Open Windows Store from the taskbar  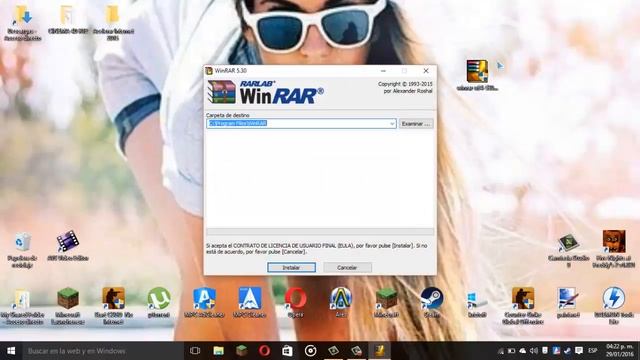tap(287, 351)
